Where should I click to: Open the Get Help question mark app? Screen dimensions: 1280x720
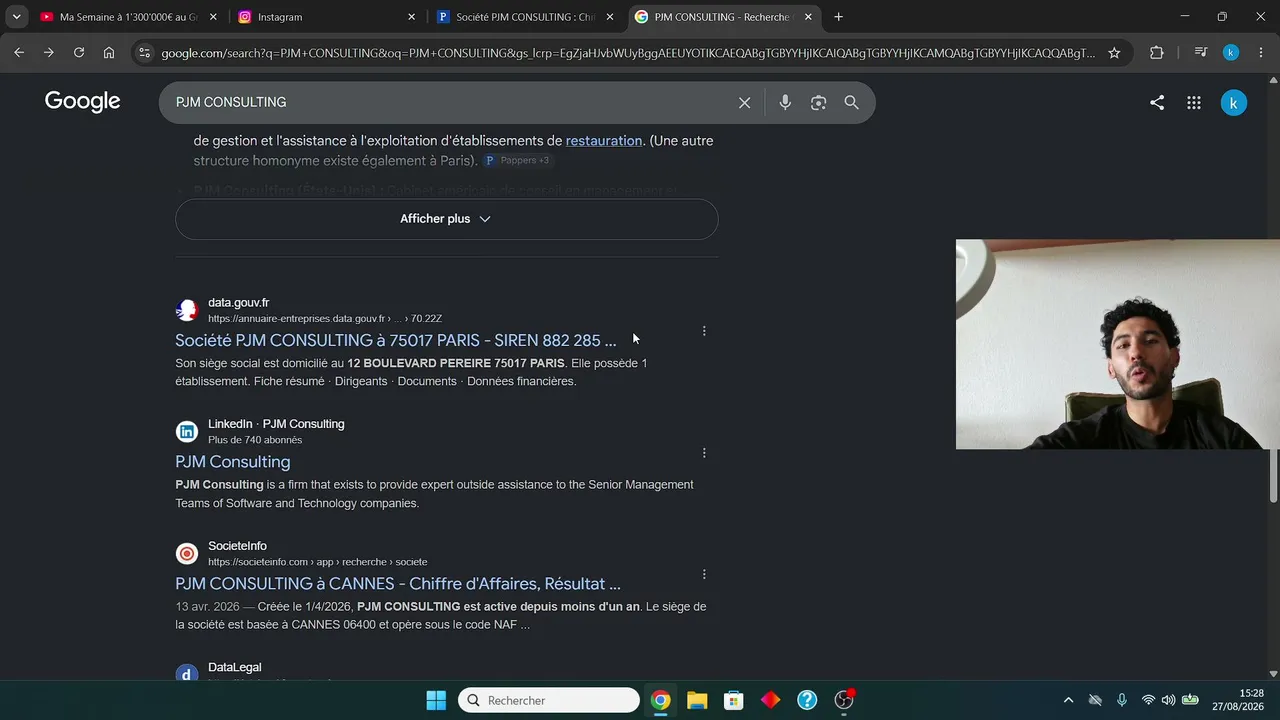point(807,700)
